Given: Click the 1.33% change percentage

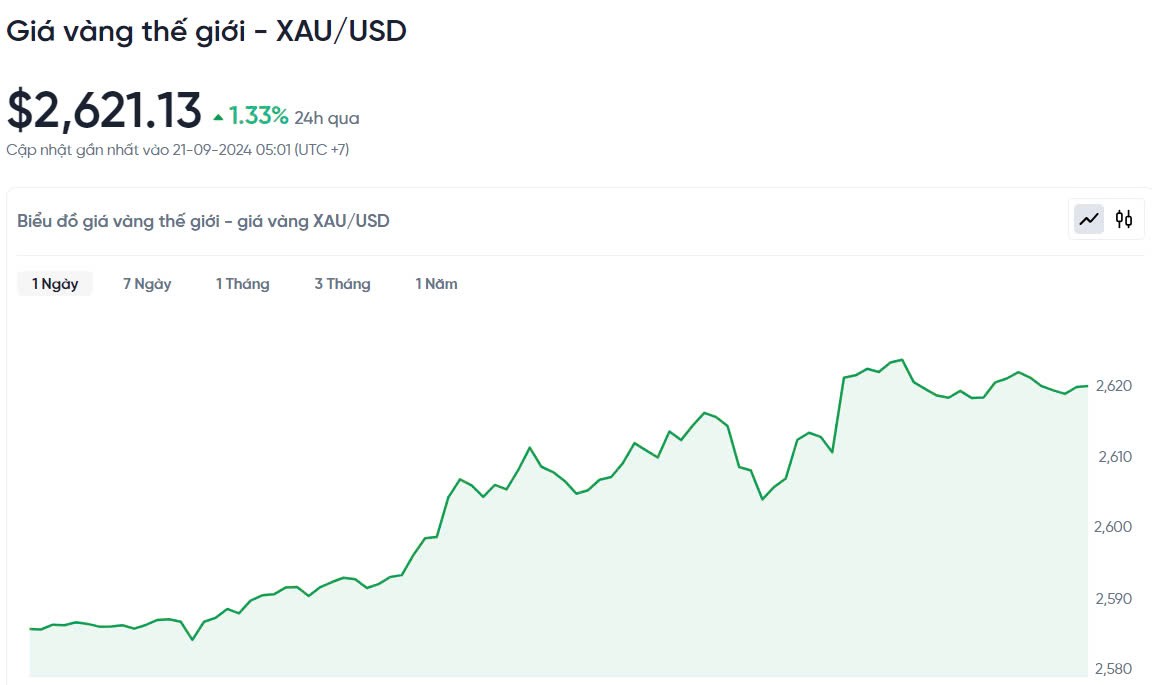Looking at the screenshot, I should [x=258, y=116].
